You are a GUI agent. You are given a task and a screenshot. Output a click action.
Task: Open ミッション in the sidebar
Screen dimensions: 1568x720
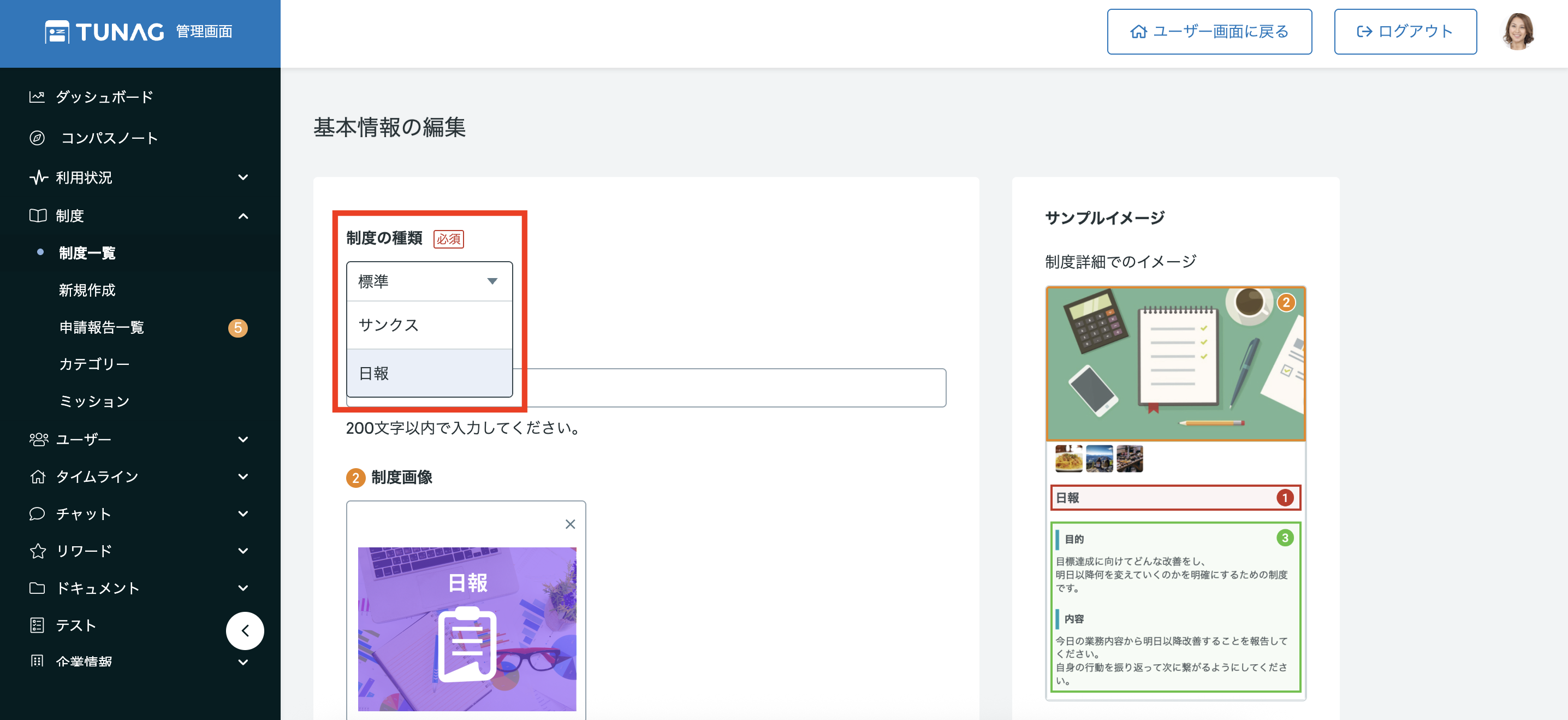(x=94, y=402)
